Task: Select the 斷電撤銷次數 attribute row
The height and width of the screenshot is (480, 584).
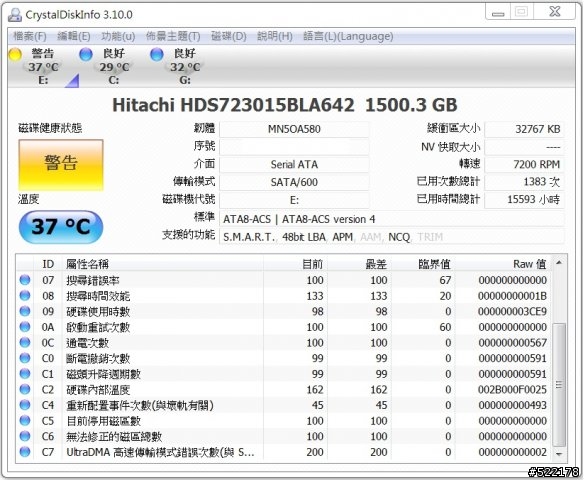Action: pyautogui.click(x=284, y=358)
